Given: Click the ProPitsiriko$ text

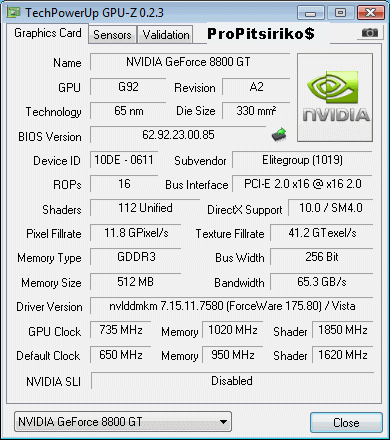Looking at the screenshot, I should tap(261, 34).
